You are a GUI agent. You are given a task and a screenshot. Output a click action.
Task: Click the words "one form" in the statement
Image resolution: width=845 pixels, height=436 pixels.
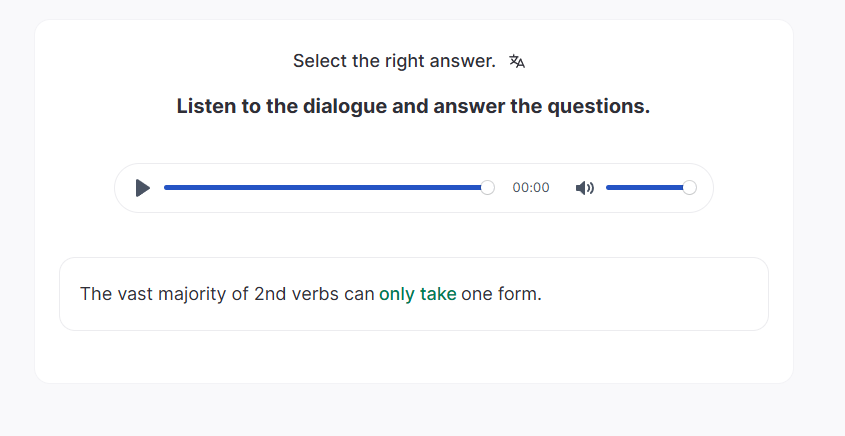(x=500, y=294)
